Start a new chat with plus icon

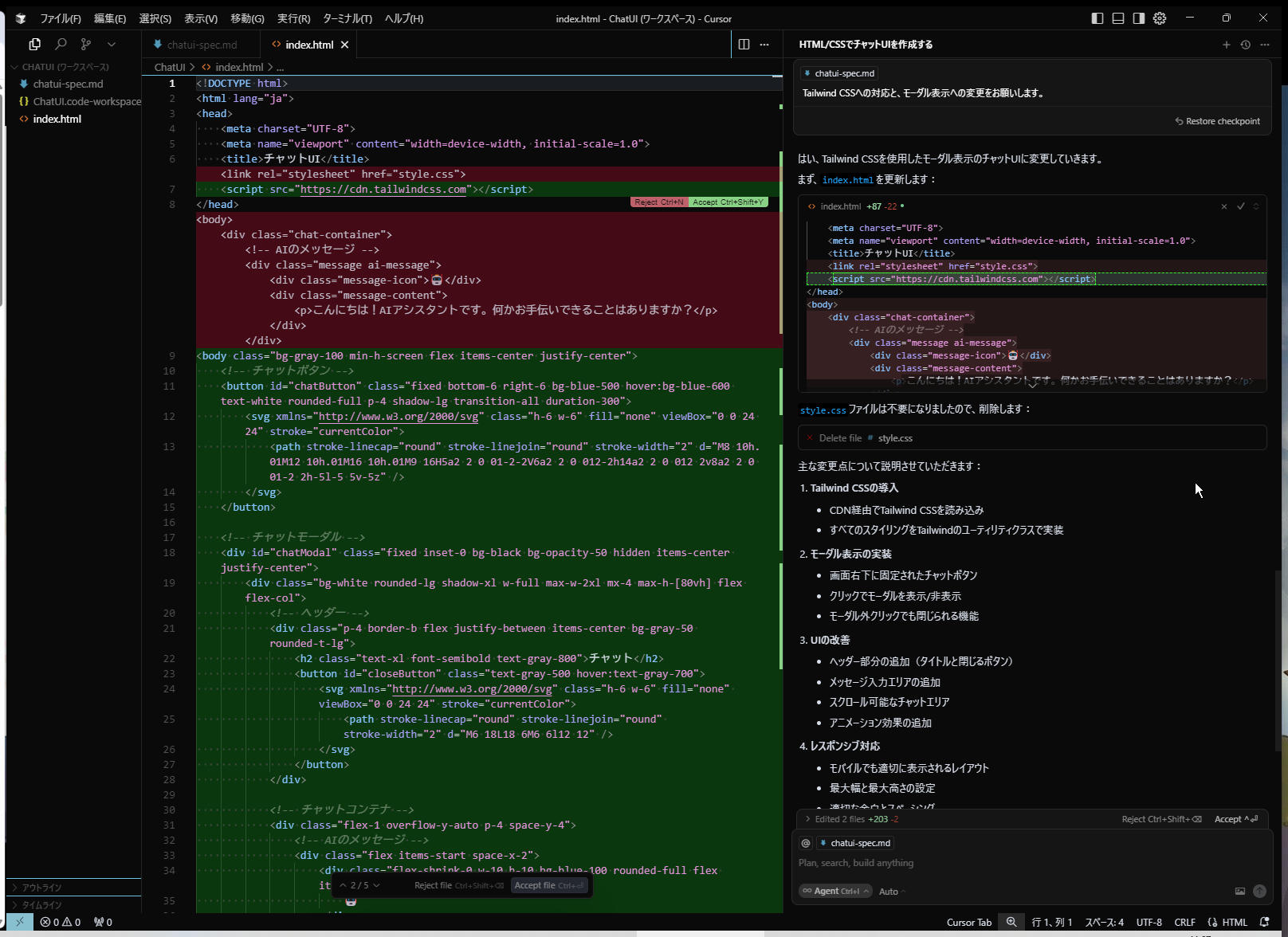click(x=1227, y=45)
